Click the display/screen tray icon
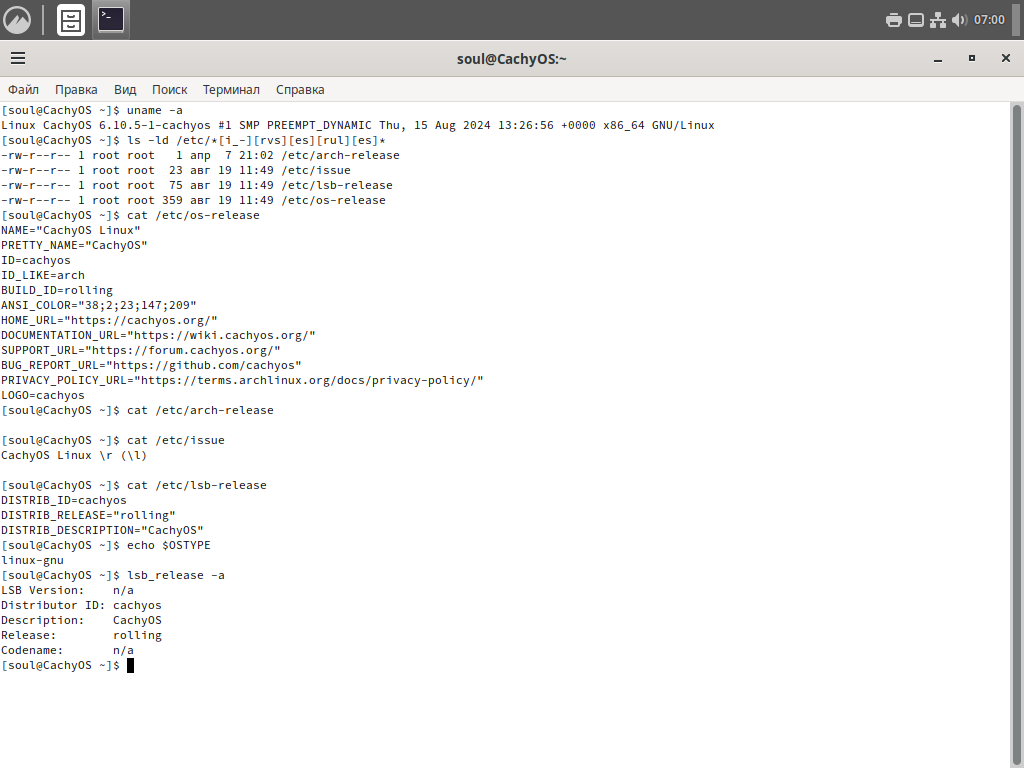The height and width of the screenshot is (768, 1024). point(916,20)
